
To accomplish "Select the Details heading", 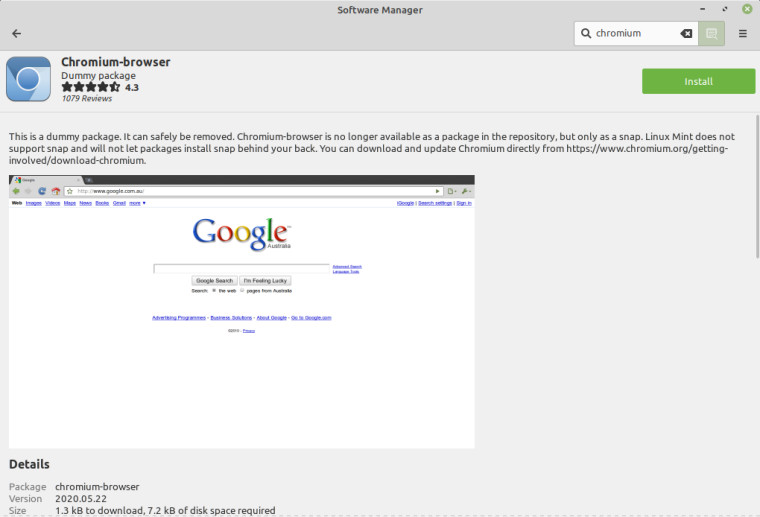I will [x=29, y=464].
